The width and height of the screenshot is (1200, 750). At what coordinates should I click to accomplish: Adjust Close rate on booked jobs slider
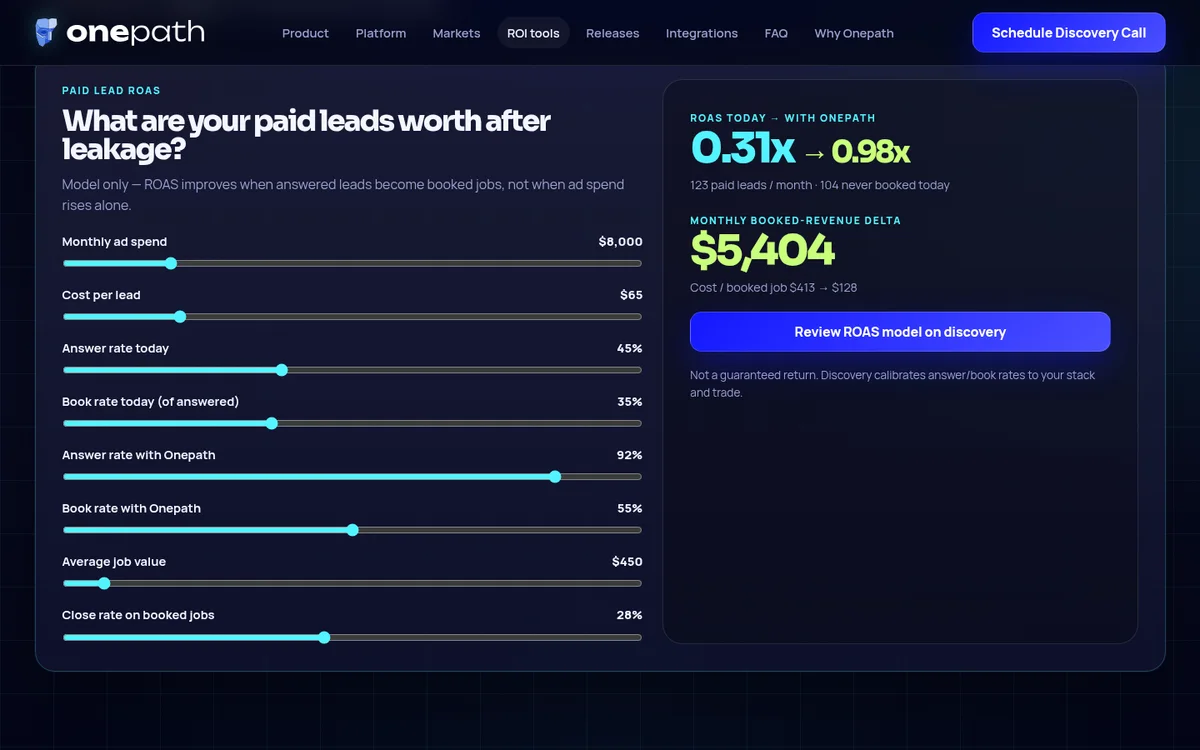(352, 637)
